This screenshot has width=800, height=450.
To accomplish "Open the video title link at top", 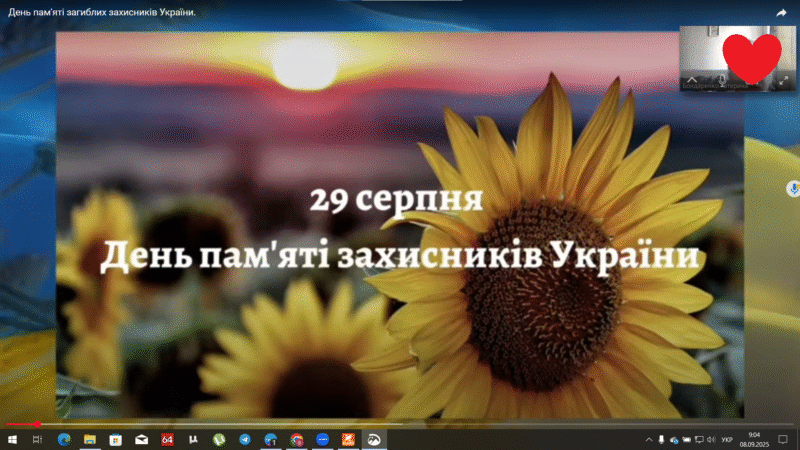I will pyautogui.click(x=101, y=12).
